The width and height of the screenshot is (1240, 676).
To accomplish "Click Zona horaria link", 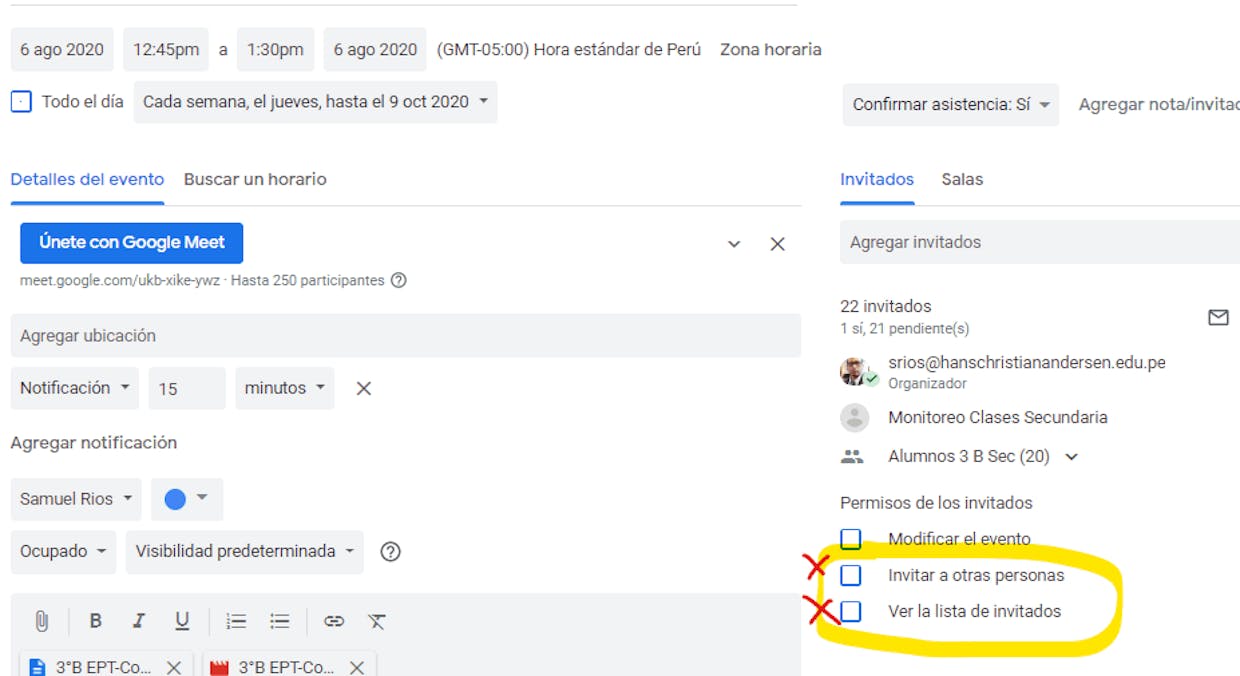I will pos(771,49).
